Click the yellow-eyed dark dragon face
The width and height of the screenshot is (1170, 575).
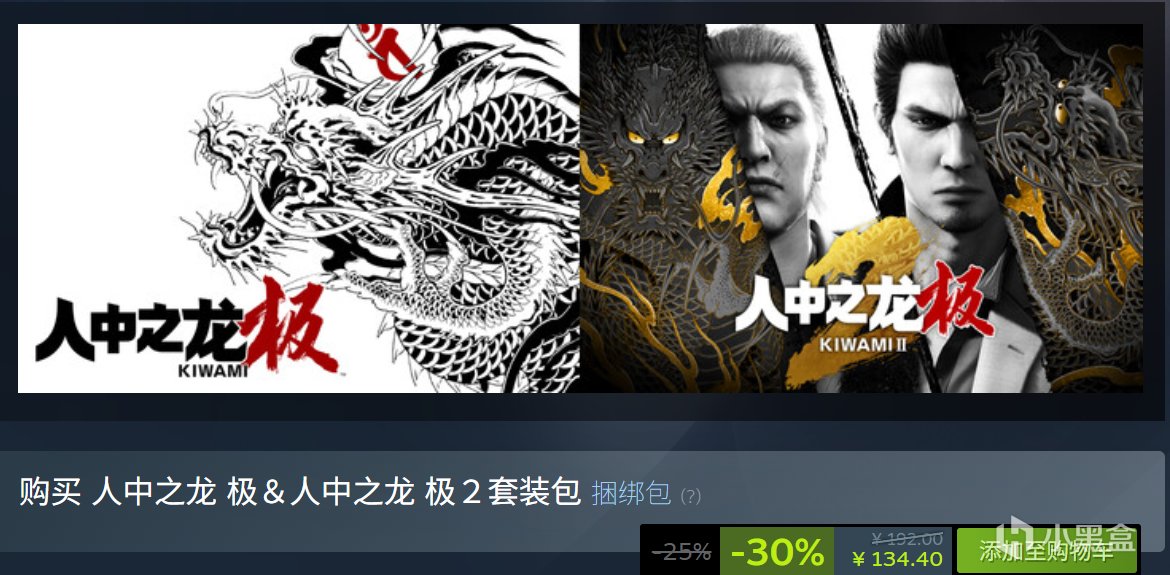click(648, 149)
